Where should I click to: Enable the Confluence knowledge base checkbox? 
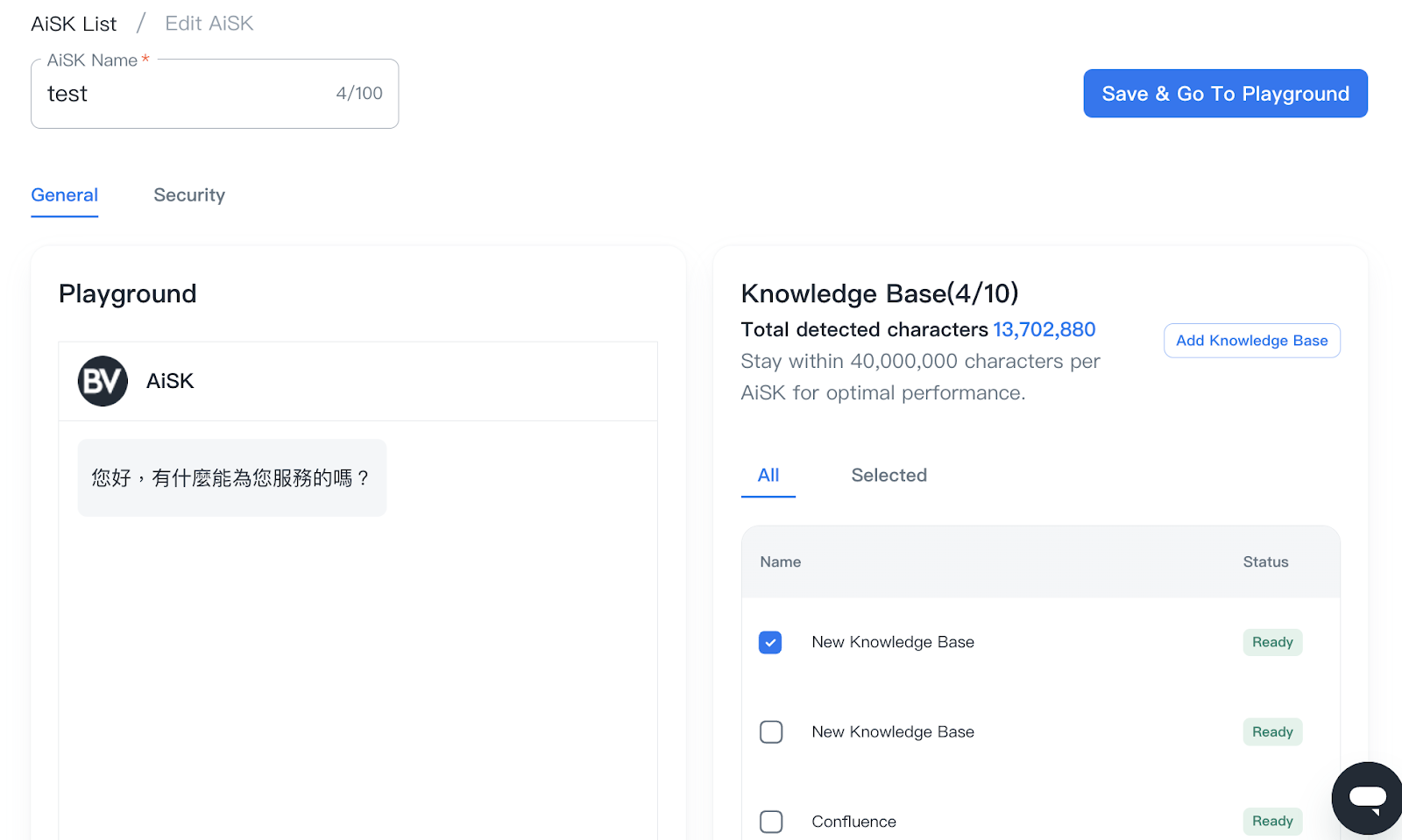(x=770, y=822)
